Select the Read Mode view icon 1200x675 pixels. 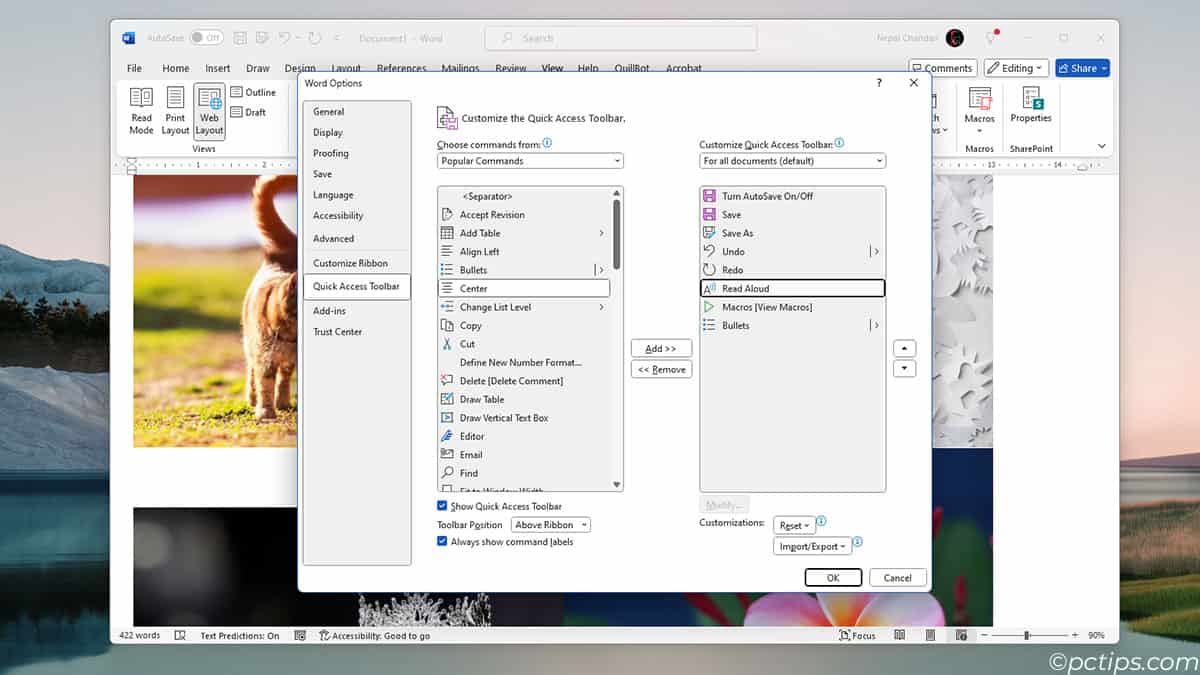coord(141,110)
